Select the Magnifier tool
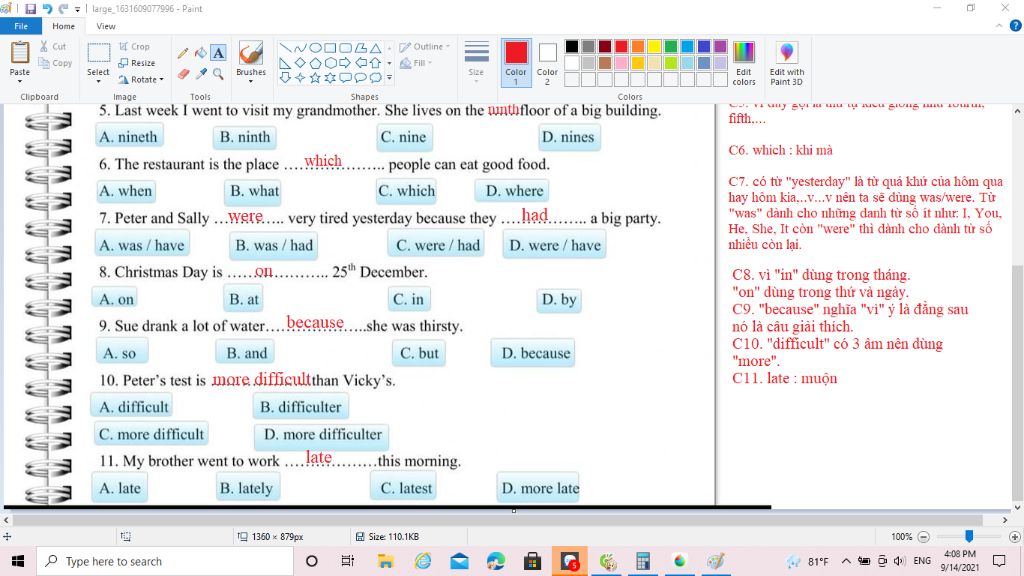This screenshot has height=576, width=1024. pyautogui.click(x=219, y=74)
